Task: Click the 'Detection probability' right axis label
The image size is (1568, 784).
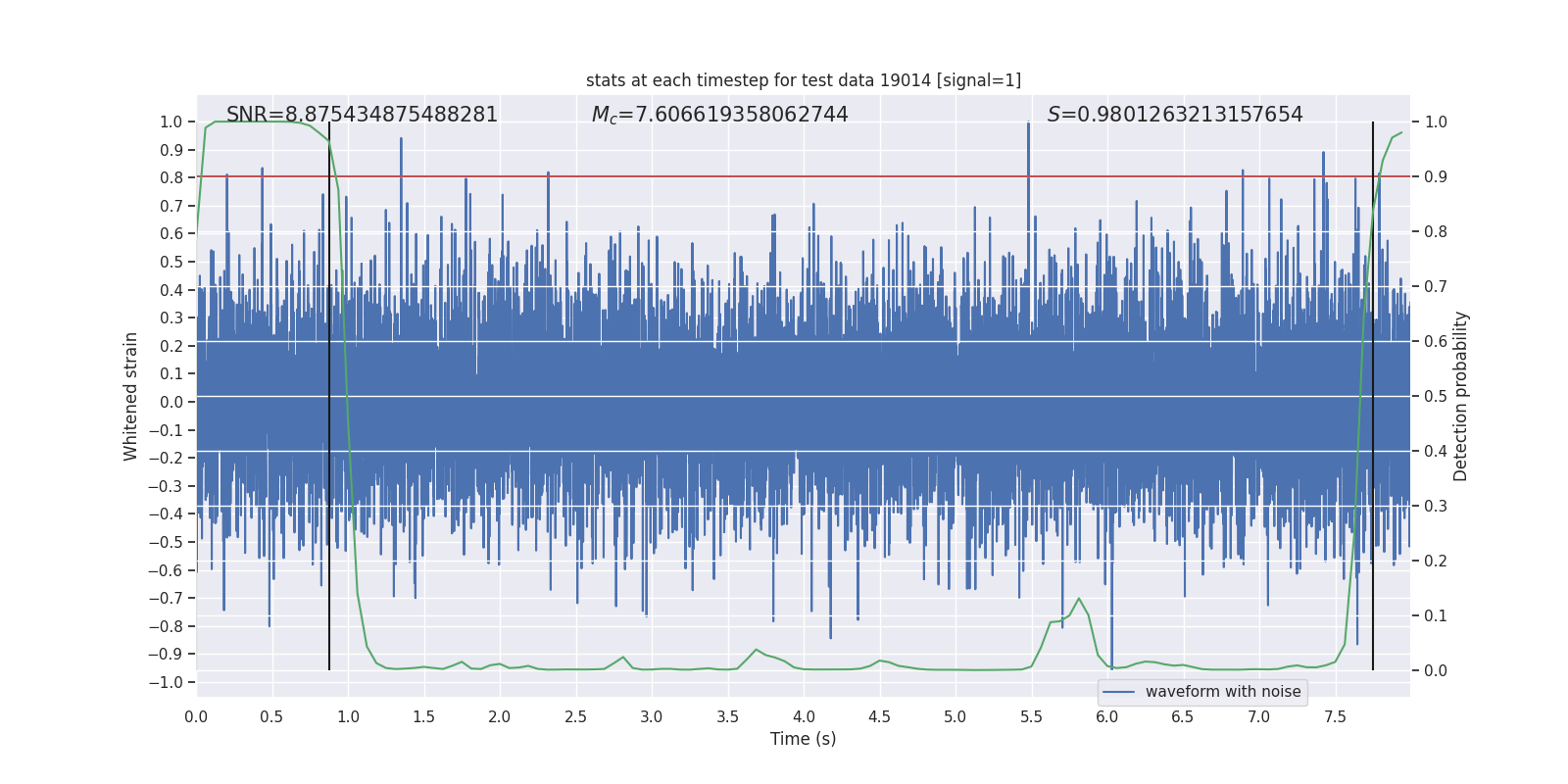Action: point(1460,396)
